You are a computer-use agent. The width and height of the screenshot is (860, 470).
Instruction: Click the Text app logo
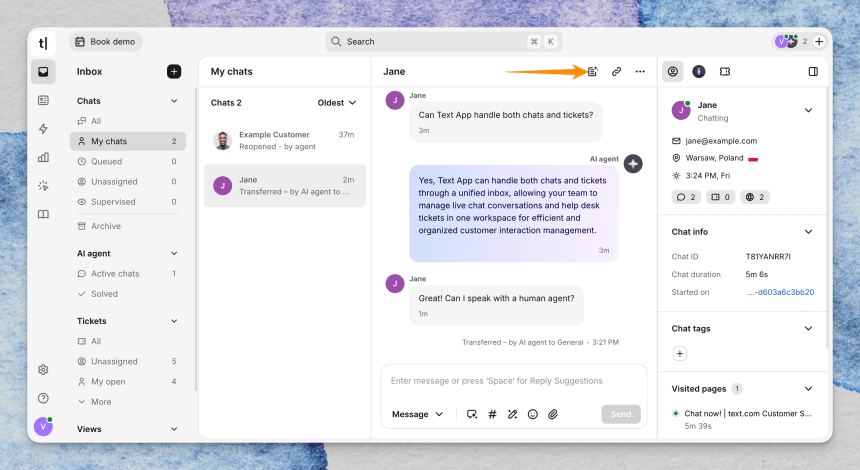[43, 43]
